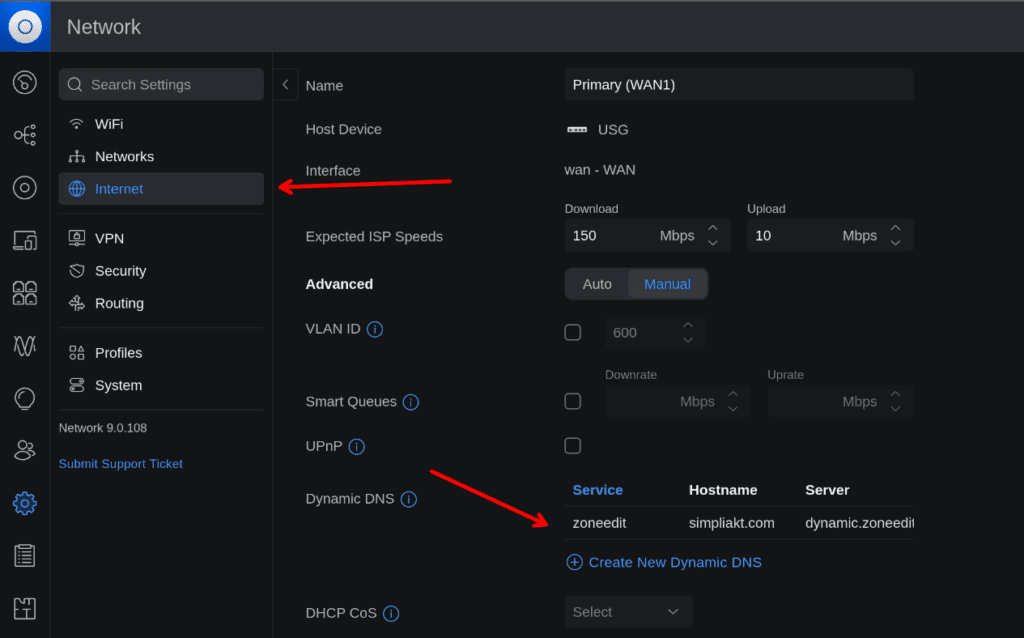The height and width of the screenshot is (638, 1024).
Task: Click the info icon beside Dynamic DNS
Action: pos(408,499)
